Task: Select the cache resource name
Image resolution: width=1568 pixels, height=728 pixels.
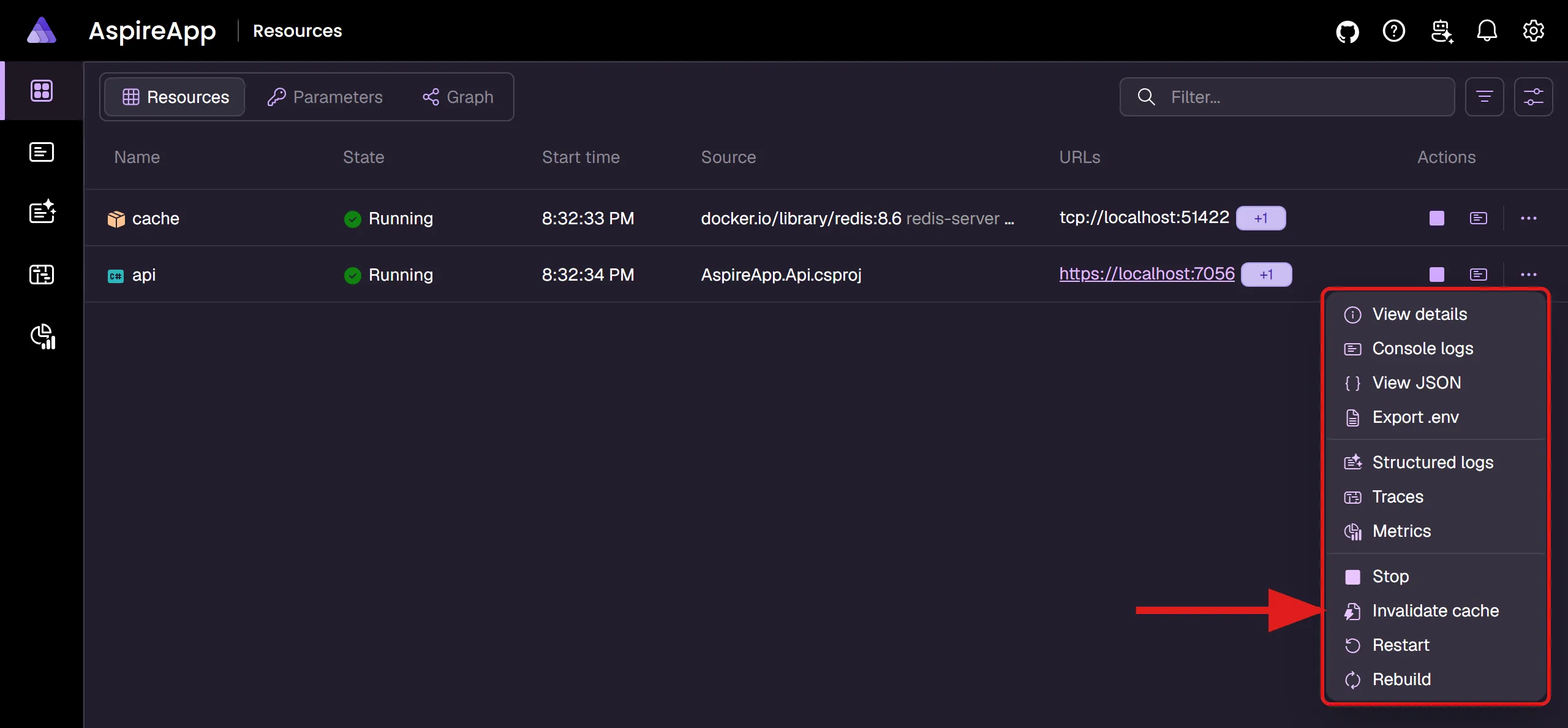Action: [x=156, y=219]
